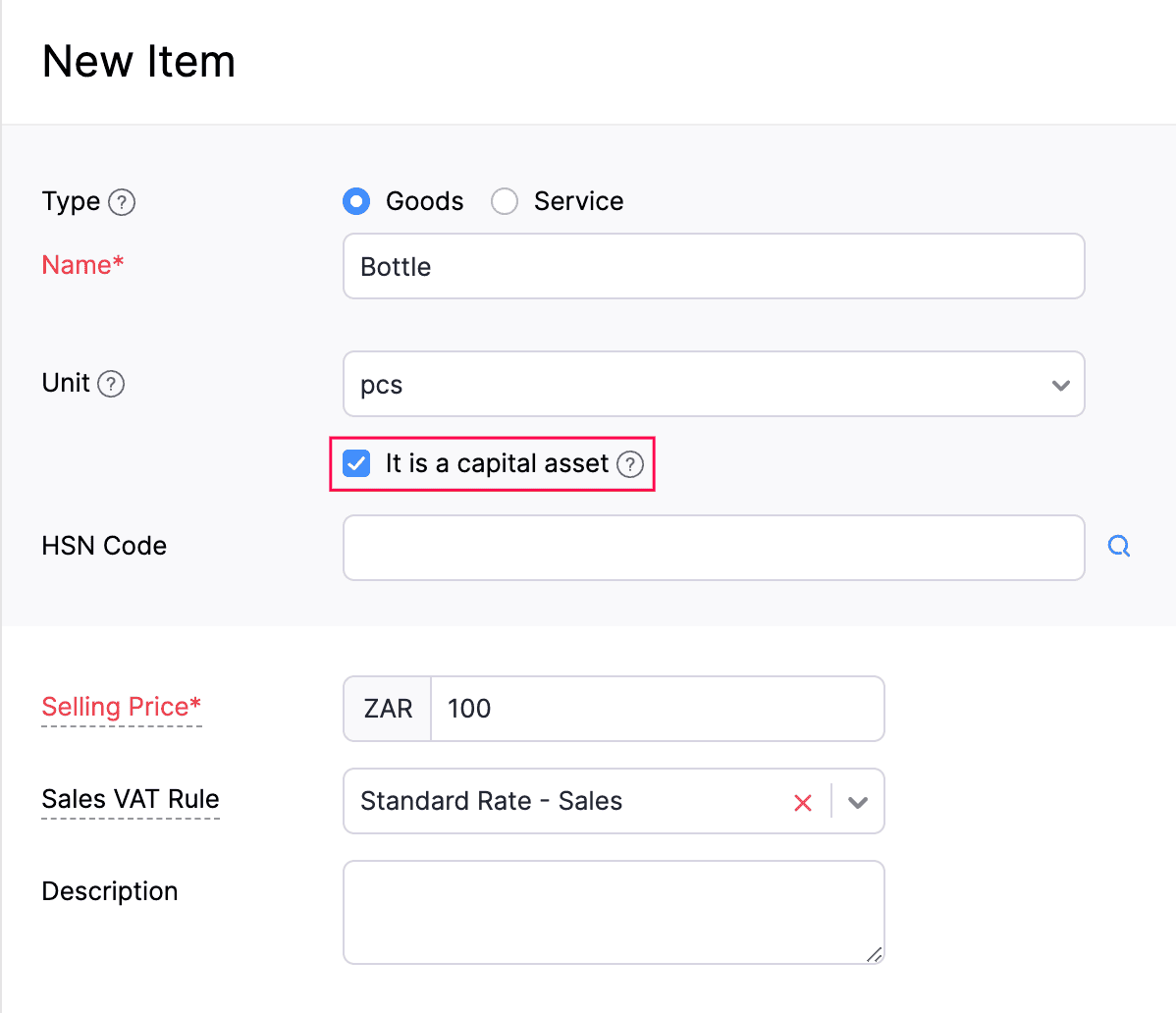
Task: Focus the empty HSN Code field
Action: tap(714, 547)
